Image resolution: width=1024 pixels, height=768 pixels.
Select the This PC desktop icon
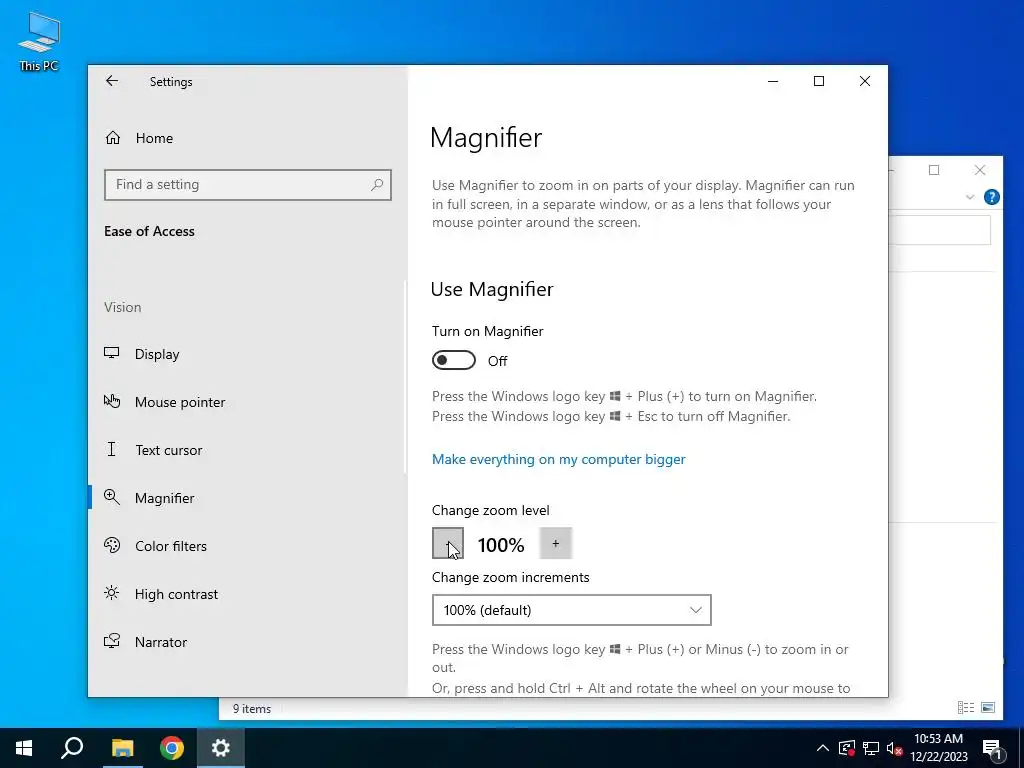tap(39, 41)
